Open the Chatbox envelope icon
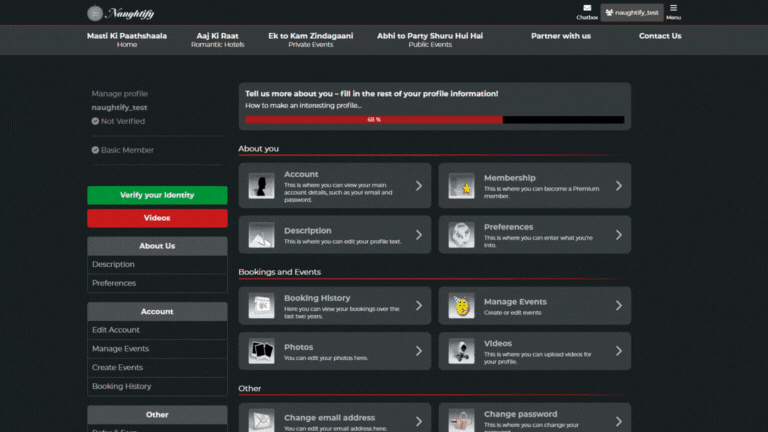Screen dimensions: 768x432 [587, 8]
